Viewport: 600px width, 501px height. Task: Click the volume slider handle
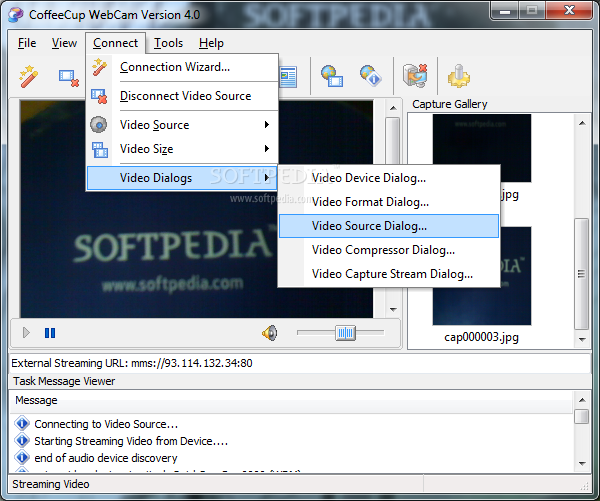pos(345,333)
